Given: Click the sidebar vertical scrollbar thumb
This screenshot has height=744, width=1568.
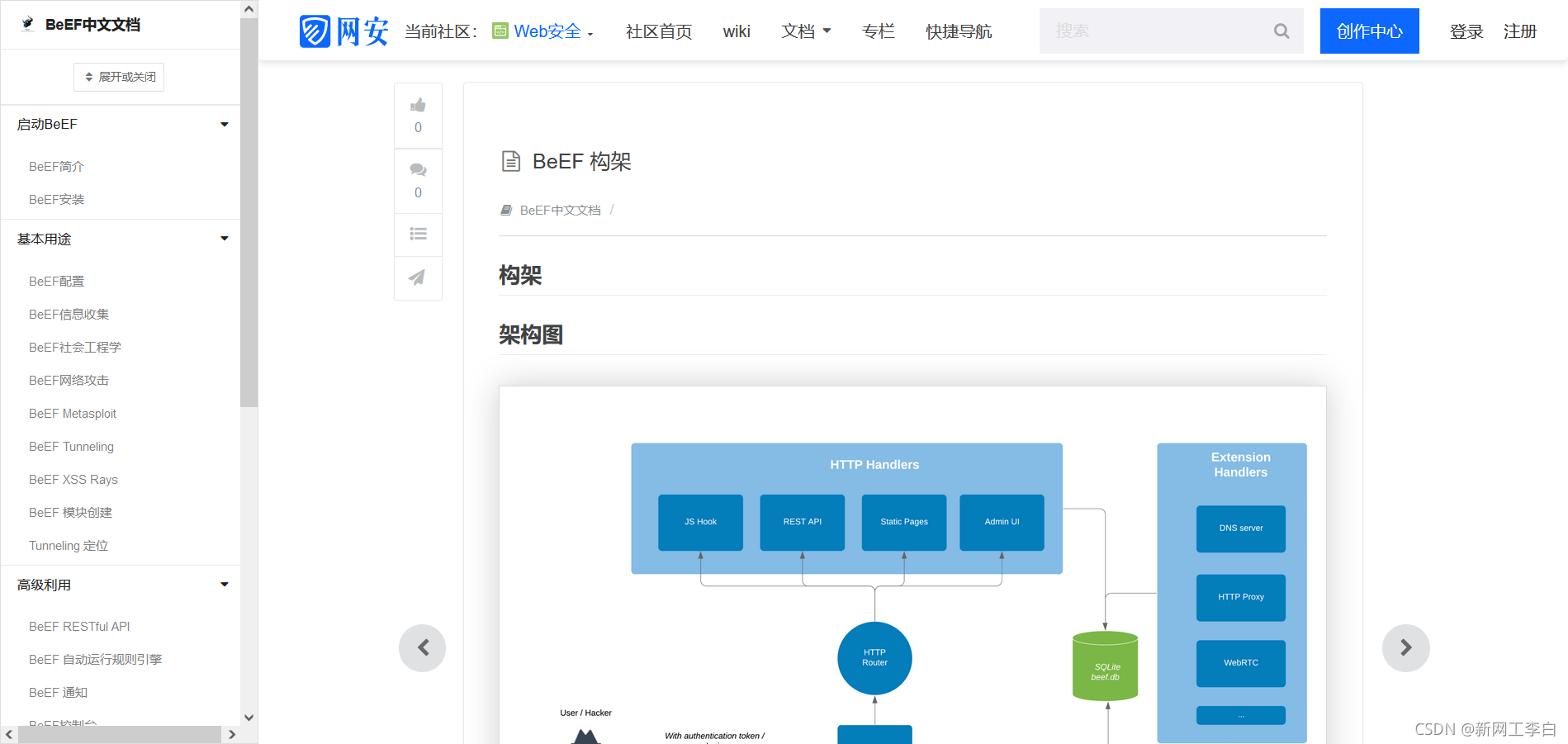Looking at the screenshot, I should tap(249, 212).
